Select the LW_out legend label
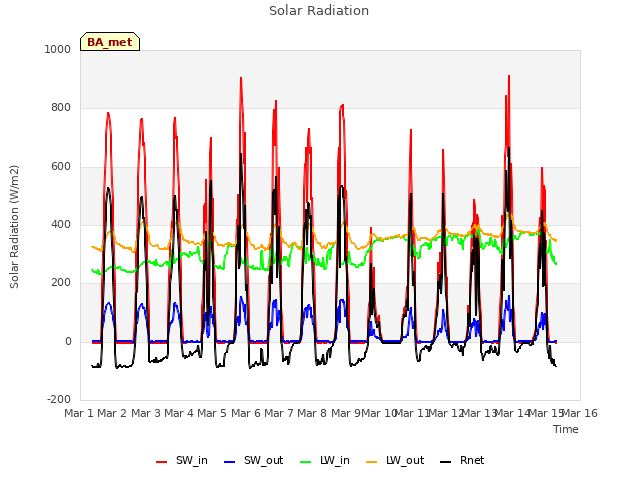The height and width of the screenshot is (480, 640). 405,460
